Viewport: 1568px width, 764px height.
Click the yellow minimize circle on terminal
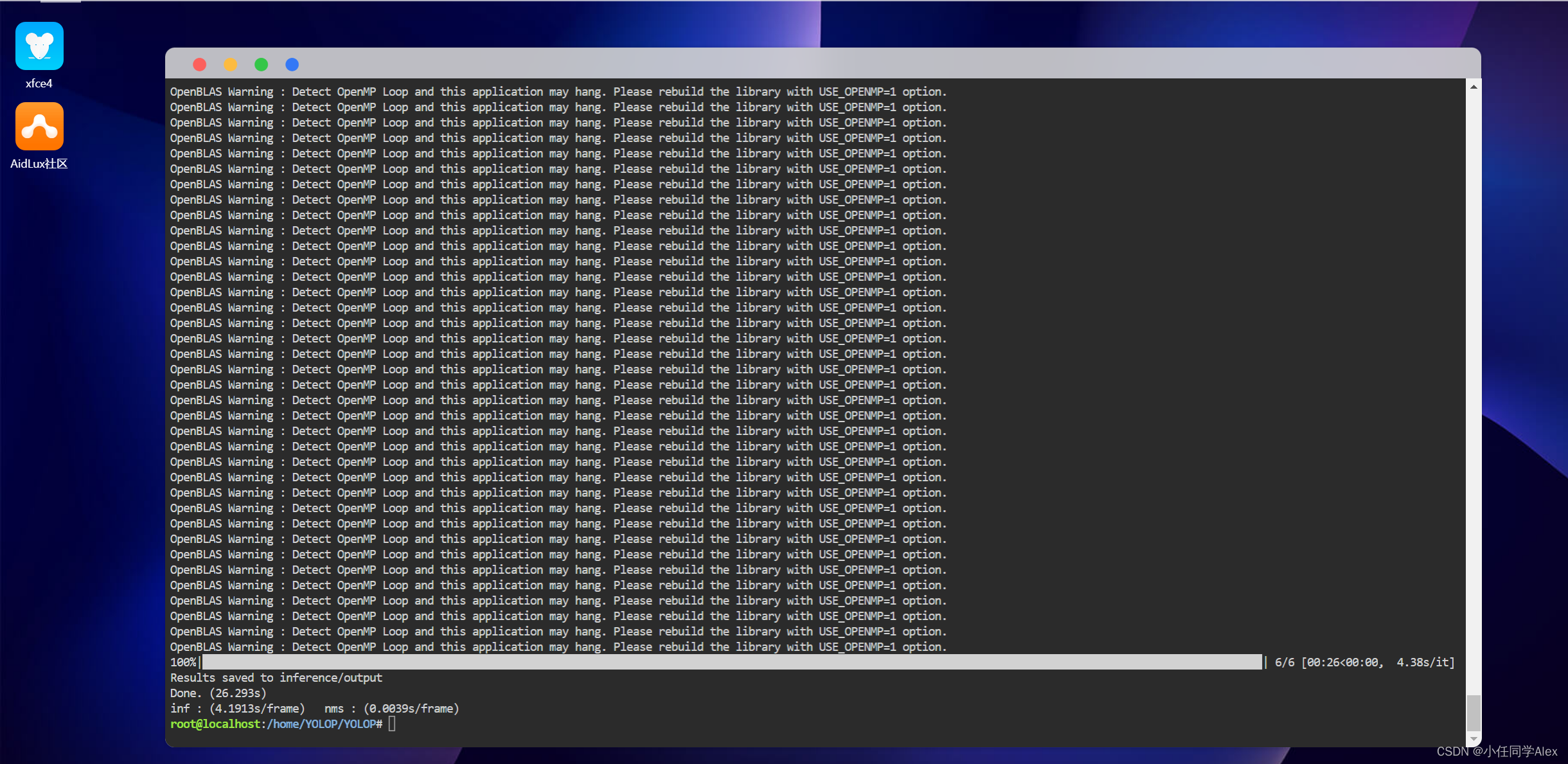(231, 64)
